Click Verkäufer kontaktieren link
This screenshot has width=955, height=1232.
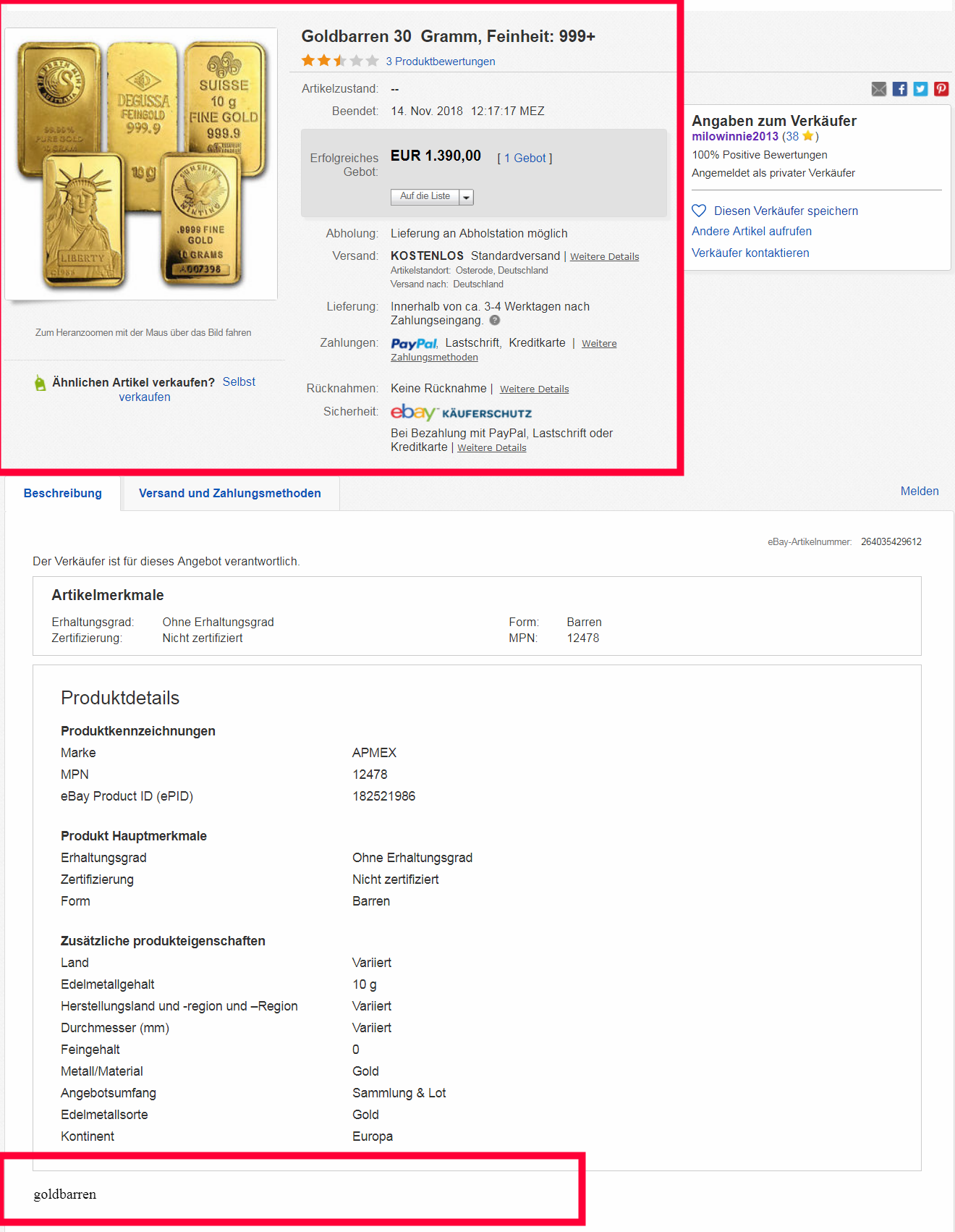[750, 253]
